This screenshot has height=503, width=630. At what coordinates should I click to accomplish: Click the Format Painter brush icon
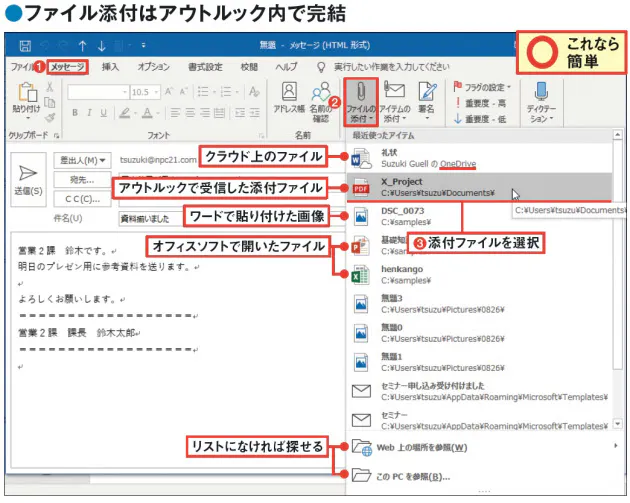pyautogui.click(x=50, y=117)
